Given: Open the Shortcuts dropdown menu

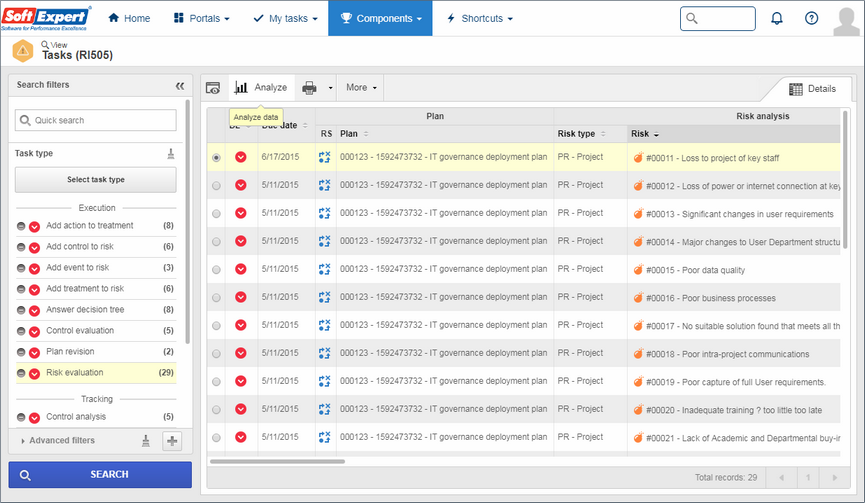Looking at the screenshot, I should [x=480, y=18].
